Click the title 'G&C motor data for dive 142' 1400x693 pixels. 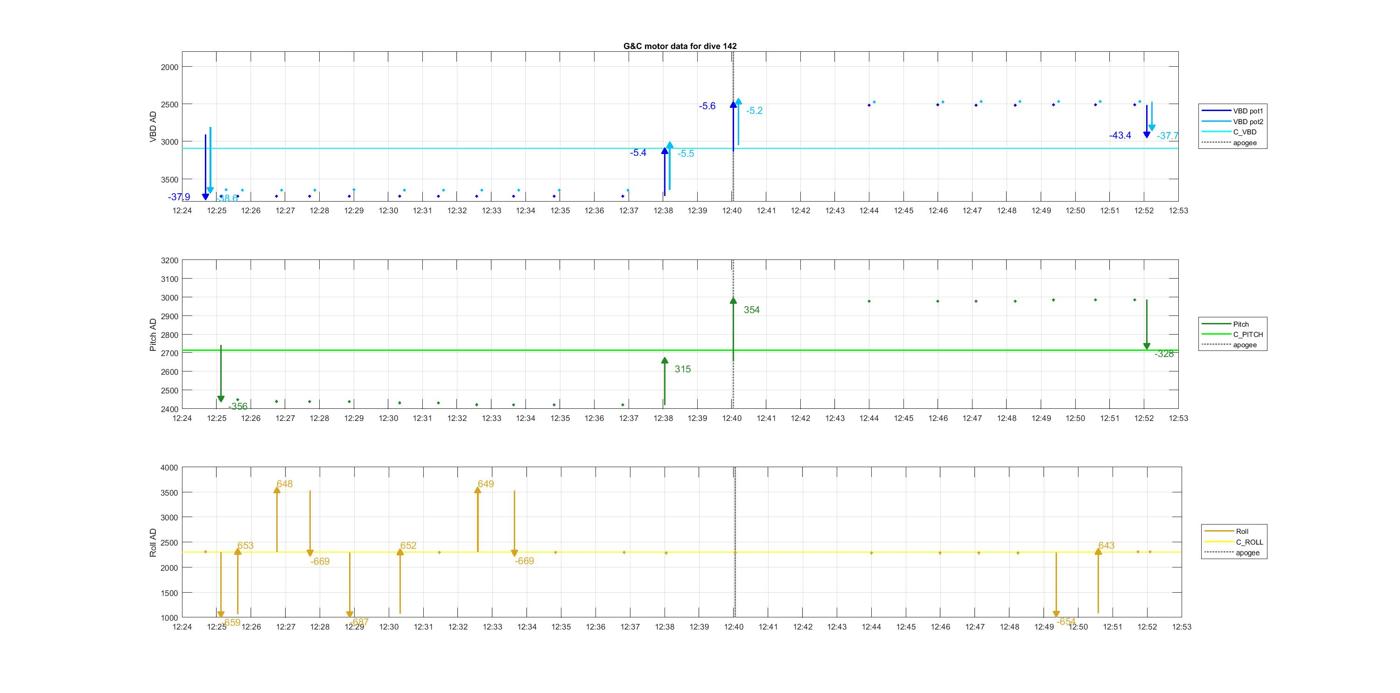(680, 46)
